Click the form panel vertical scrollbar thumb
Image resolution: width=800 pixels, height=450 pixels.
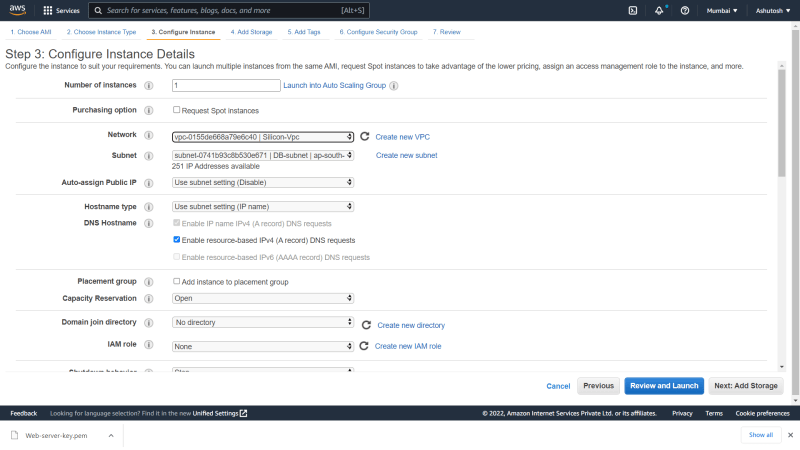pos(782,123)
